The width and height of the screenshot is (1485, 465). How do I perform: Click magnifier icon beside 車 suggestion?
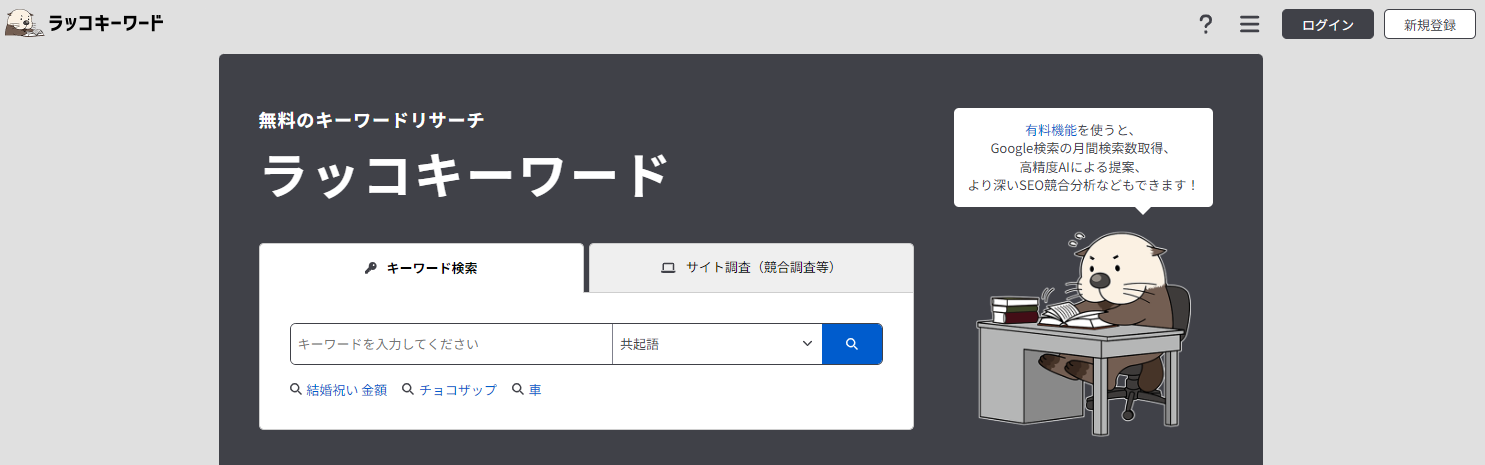point(518,389)
